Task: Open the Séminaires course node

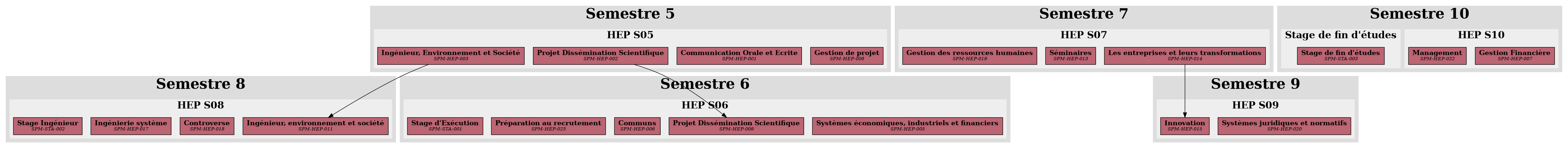Action: (1070, 56)
